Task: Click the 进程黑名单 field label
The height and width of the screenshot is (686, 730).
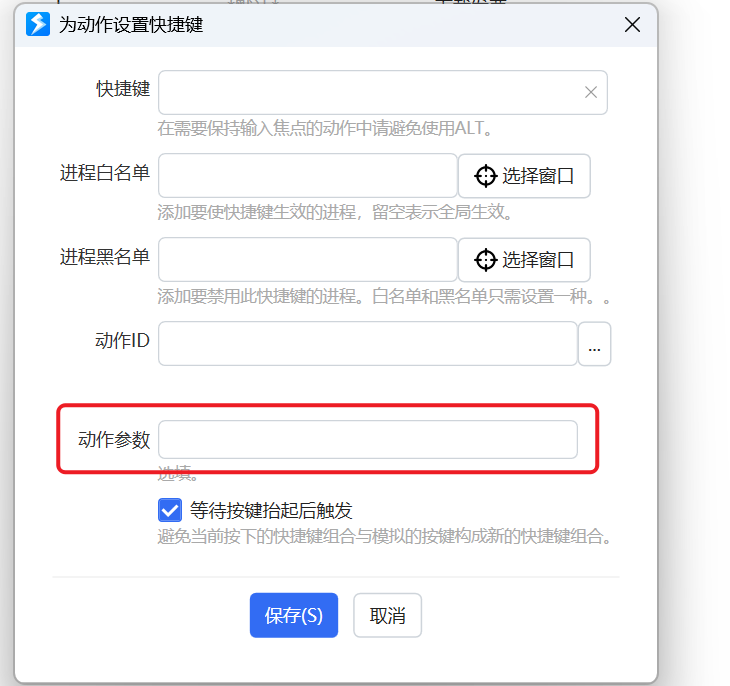Action: pyautogui.click(x=105, y=257)
